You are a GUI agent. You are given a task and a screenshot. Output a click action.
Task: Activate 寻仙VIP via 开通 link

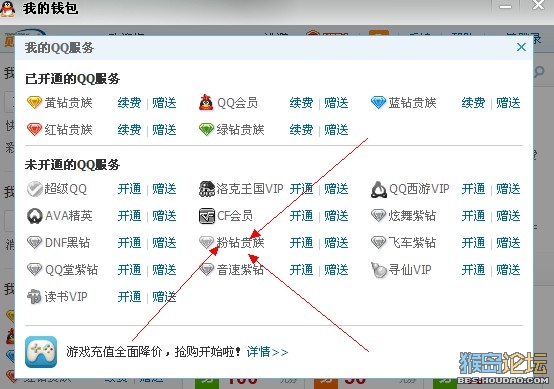pos(473,270)
